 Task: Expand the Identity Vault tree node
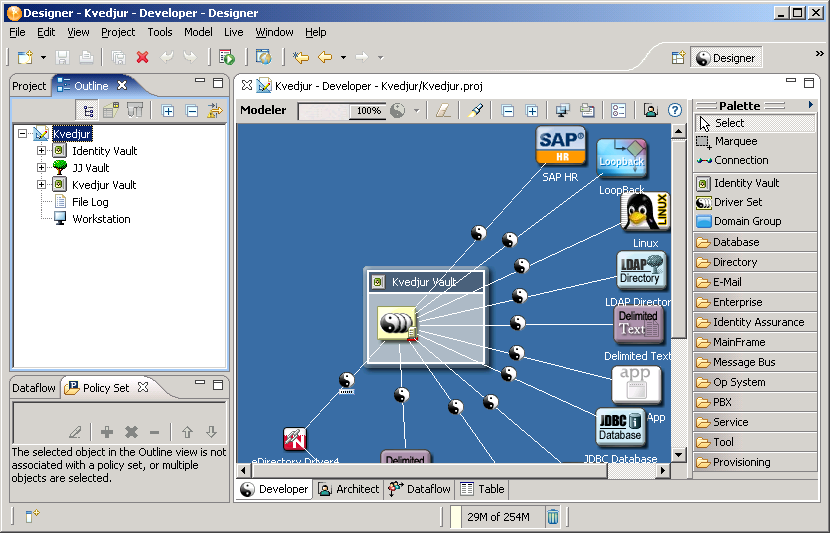41,151
